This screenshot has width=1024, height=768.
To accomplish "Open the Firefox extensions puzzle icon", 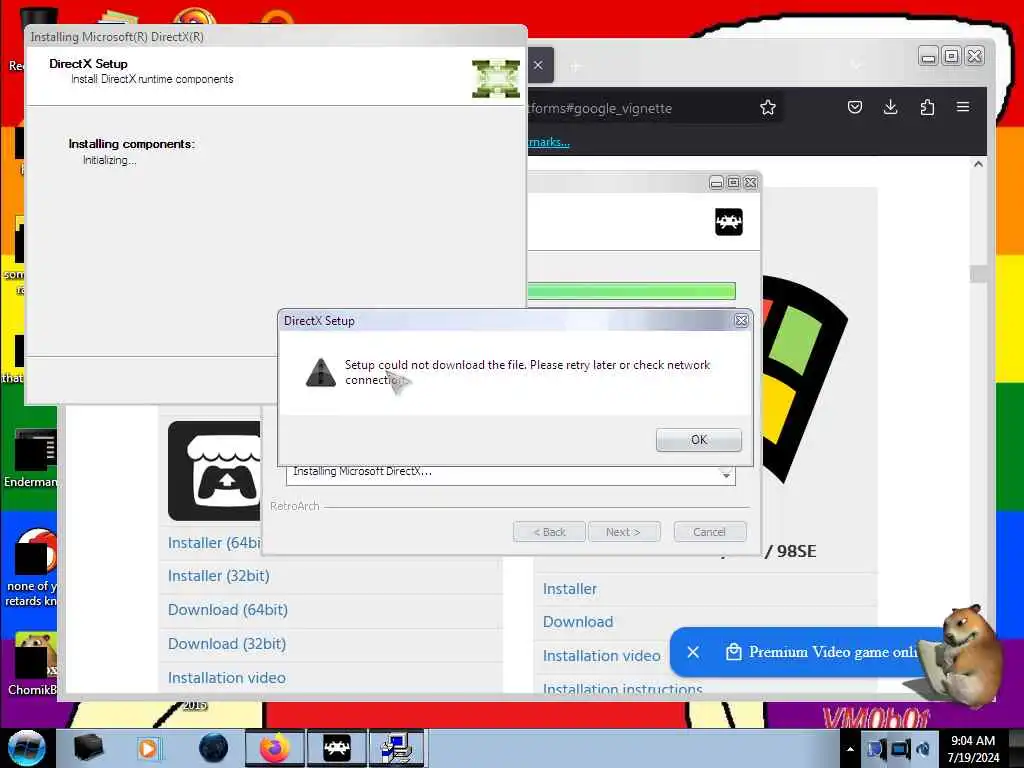I will click(927, 107).
